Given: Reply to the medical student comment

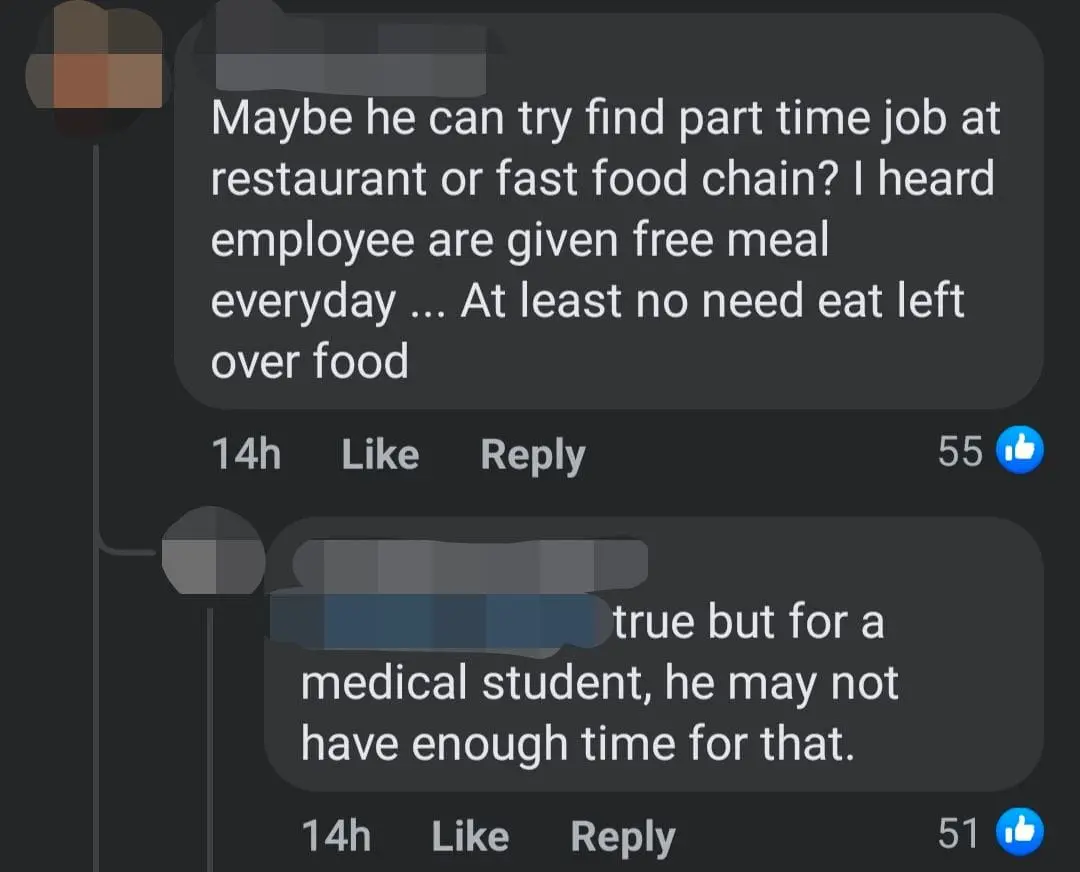Looking at the screenshot, I should pyautogui.click(x=622, y=836).
